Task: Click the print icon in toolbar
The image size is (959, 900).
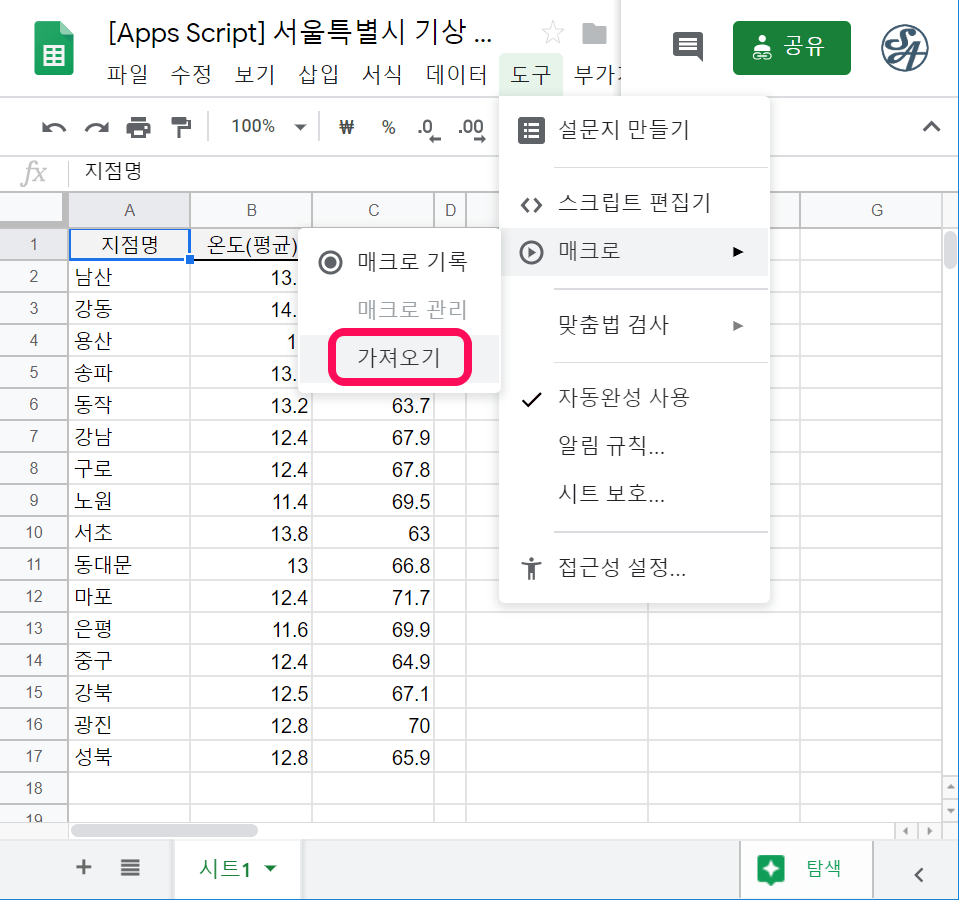Action: click(x=138, y=127)
